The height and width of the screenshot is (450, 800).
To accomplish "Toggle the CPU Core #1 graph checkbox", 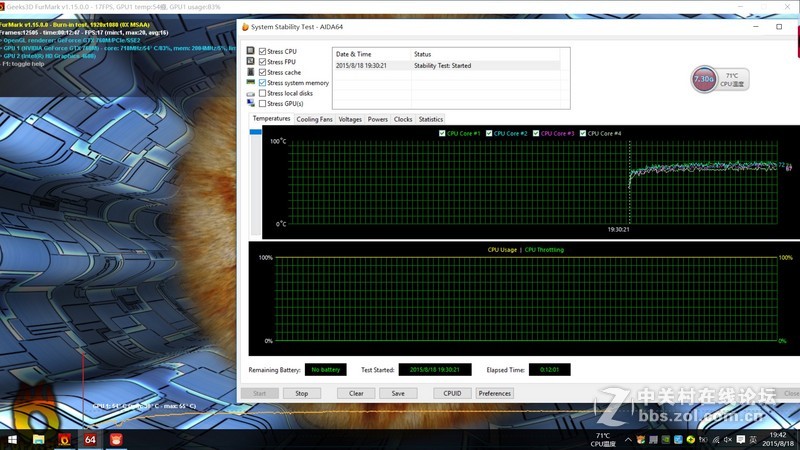I will coord(442,133).
